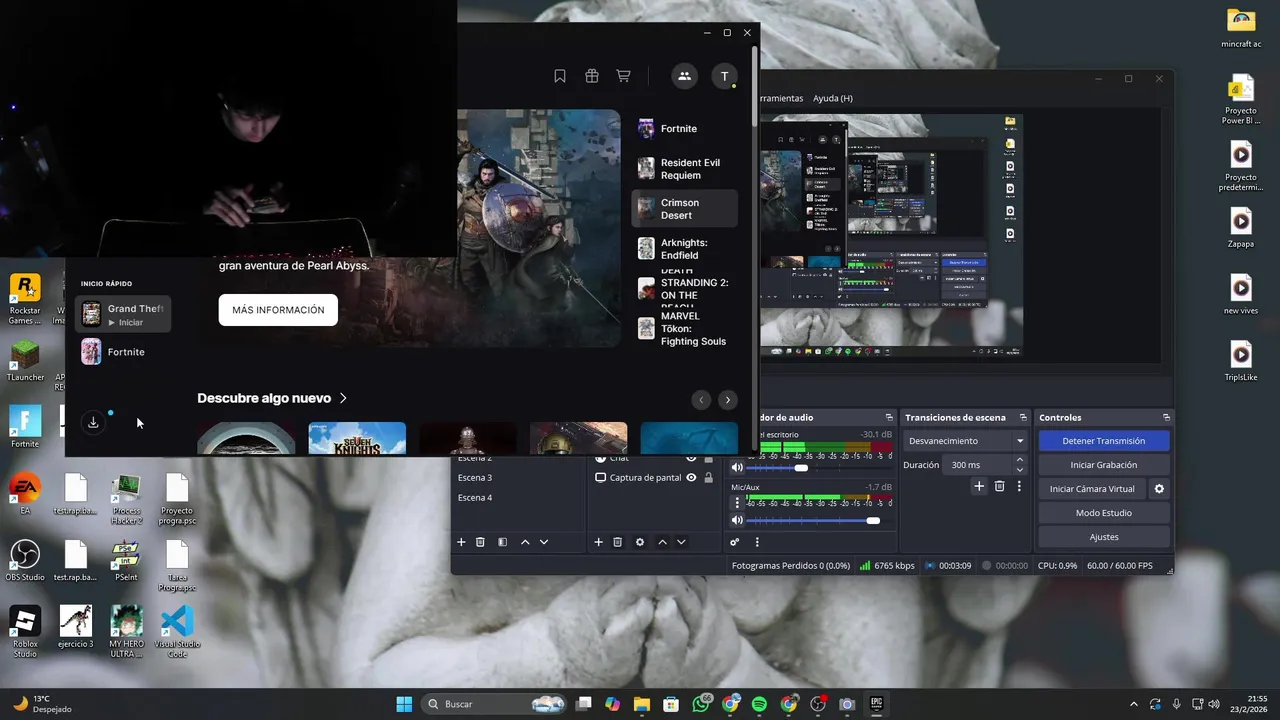Select Resident Evil Requiem in featured list
The width and height of the screenshot is (1280, 720).
tap(685, 169)
